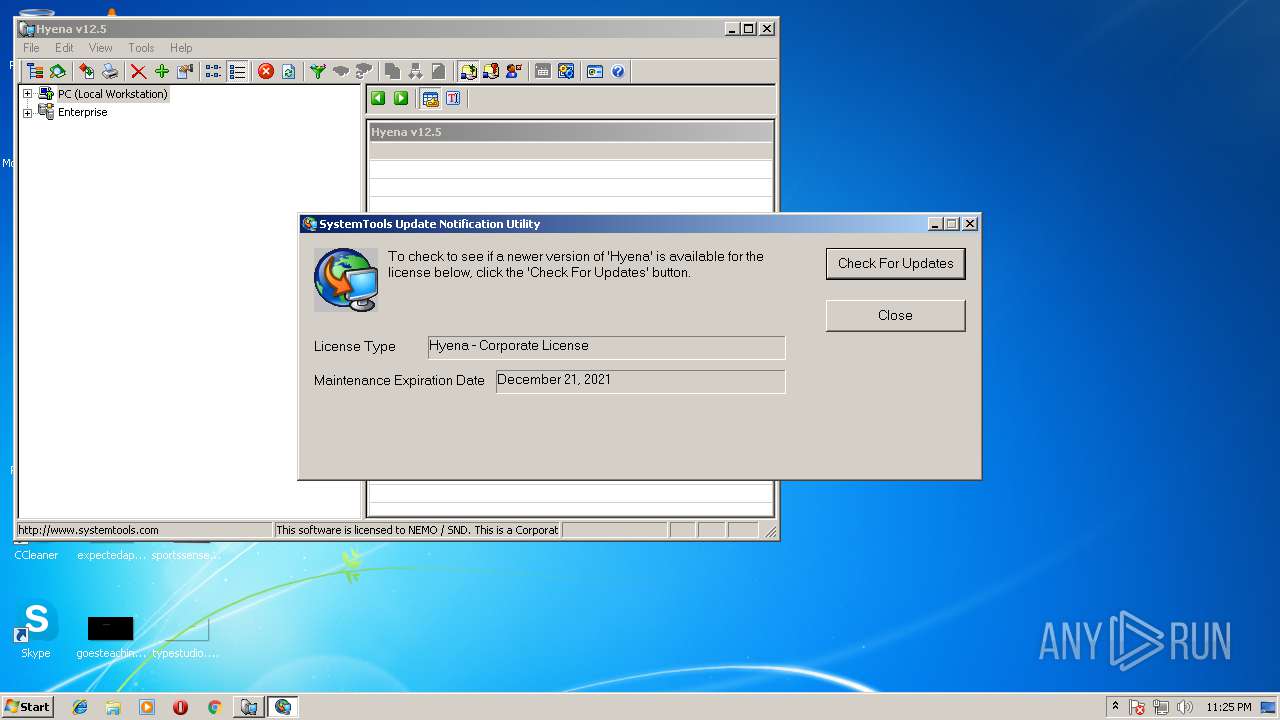Image resolution: width=1280 pixels, height=720 pixels.
Task: Switch to the Hyena taskbar button
Action: click(249, 707)
